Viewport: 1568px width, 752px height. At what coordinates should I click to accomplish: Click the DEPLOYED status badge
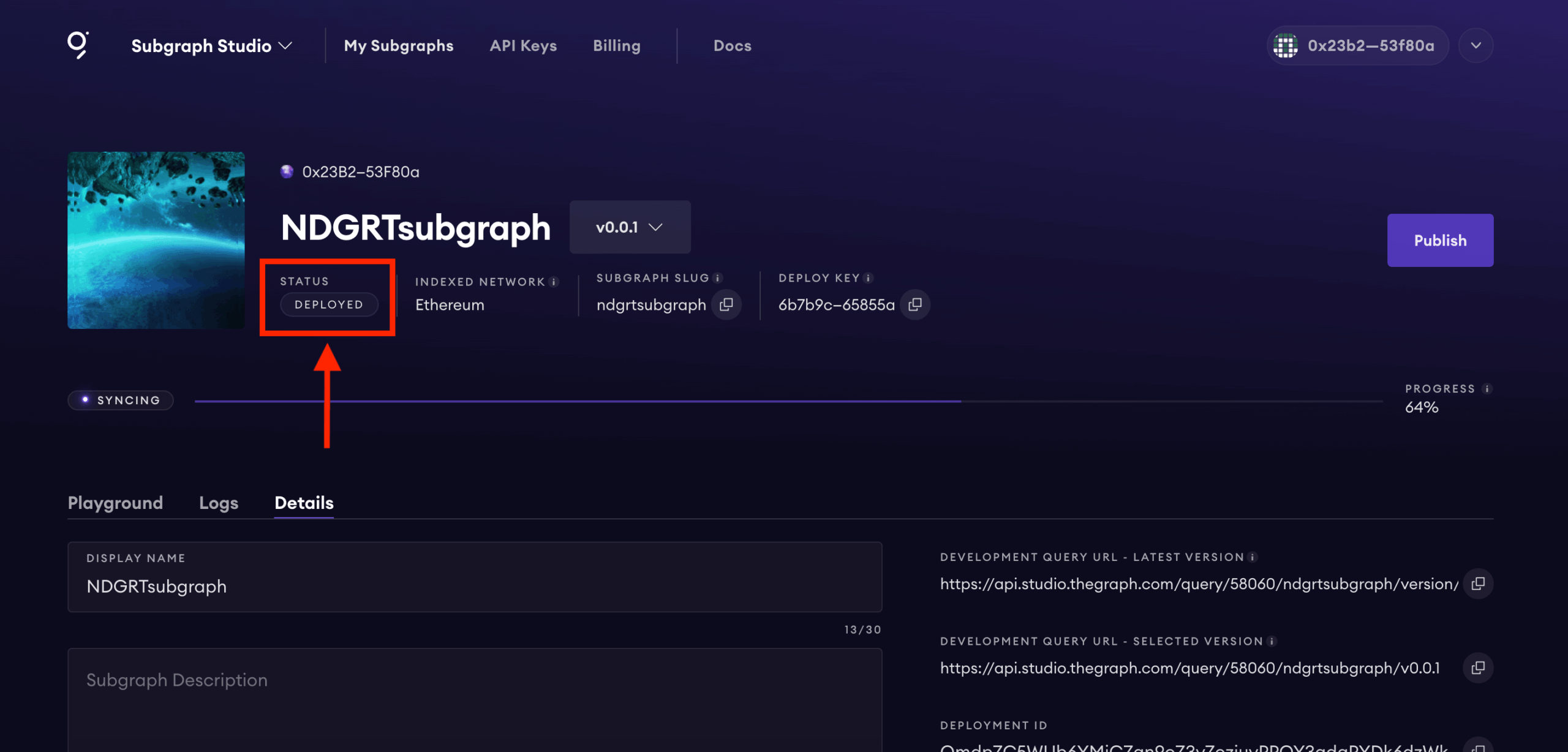pos(329,304)
